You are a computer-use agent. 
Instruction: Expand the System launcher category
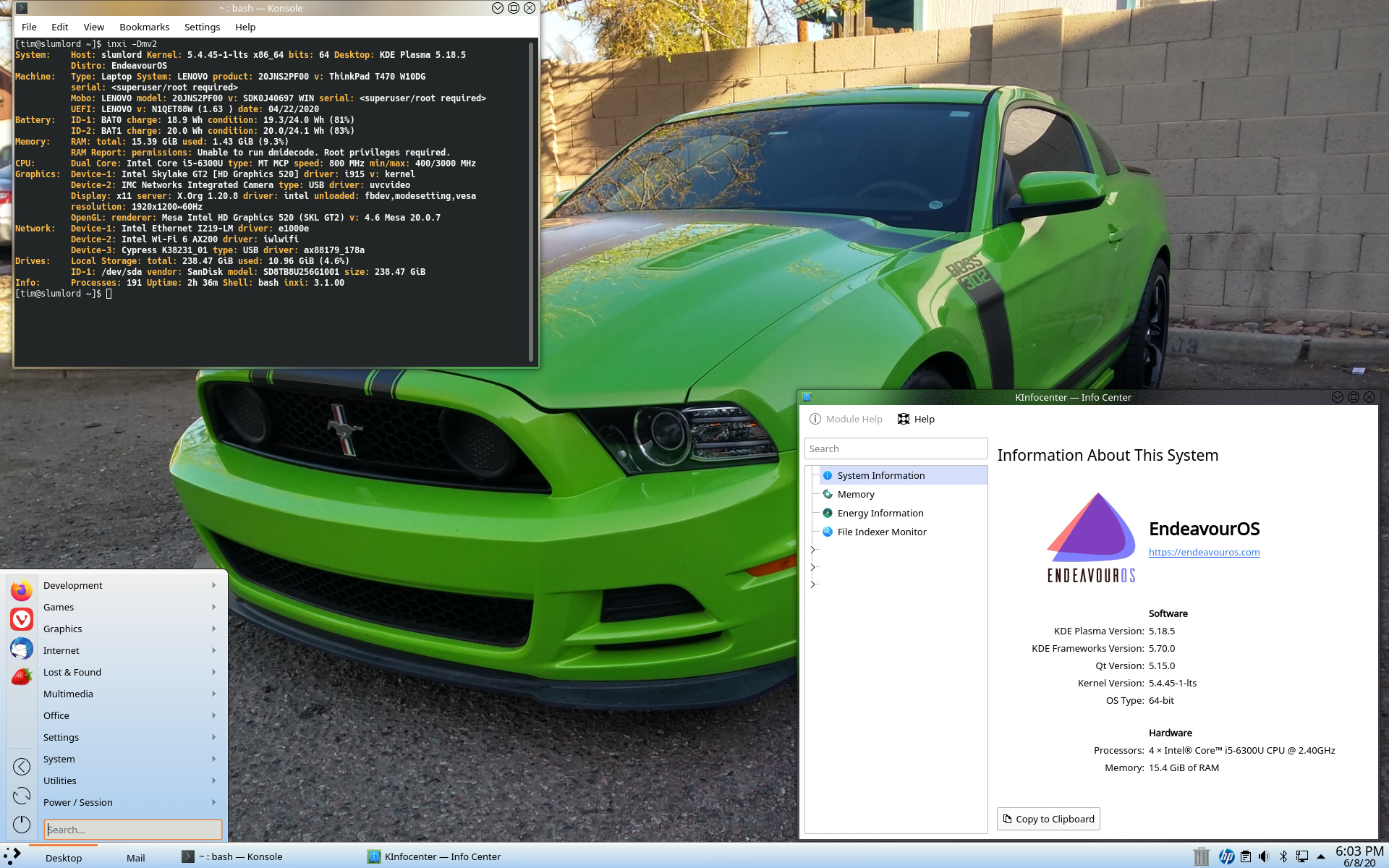pos(130,759)
